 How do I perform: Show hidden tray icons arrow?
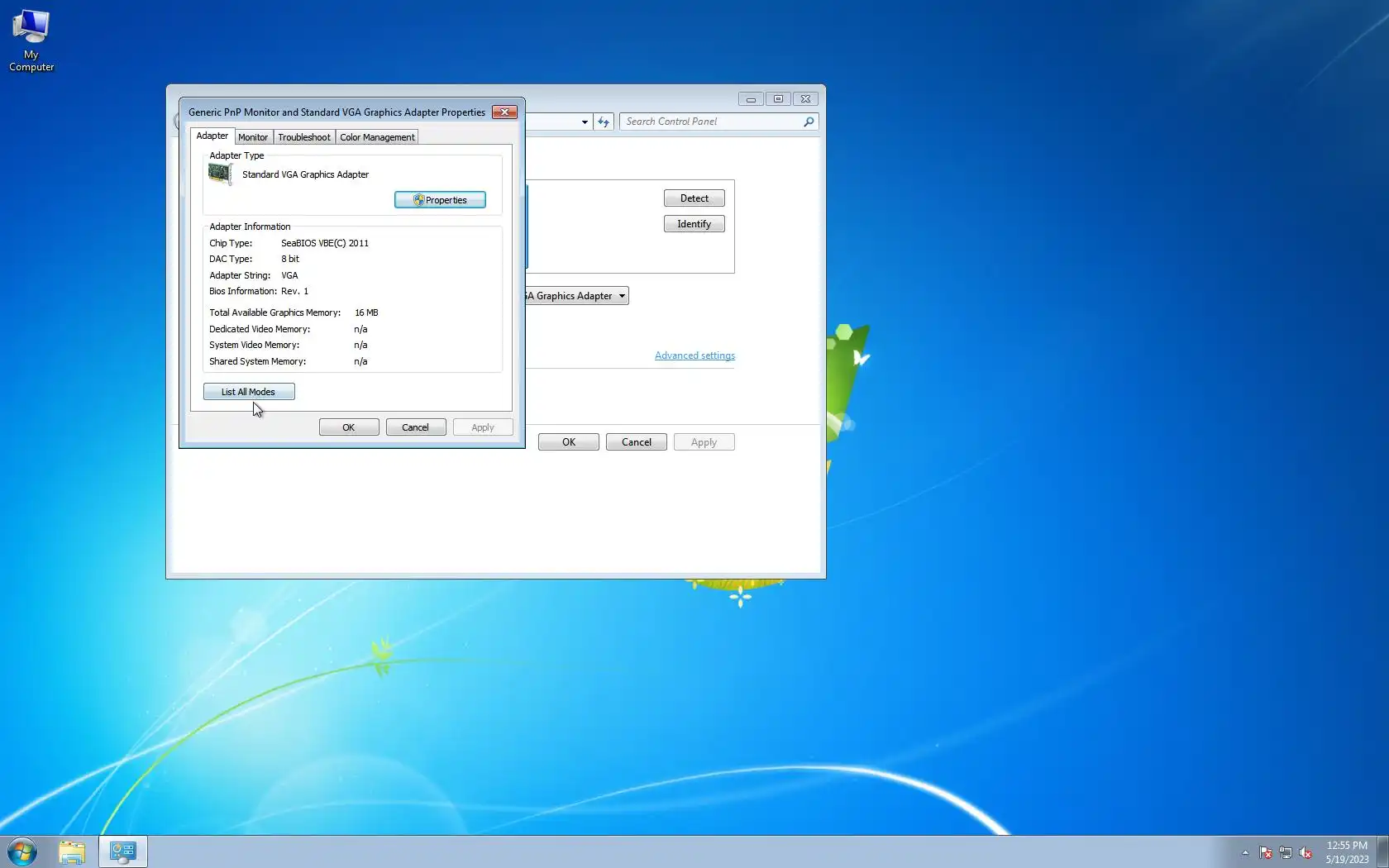(x=1245, y=852)
